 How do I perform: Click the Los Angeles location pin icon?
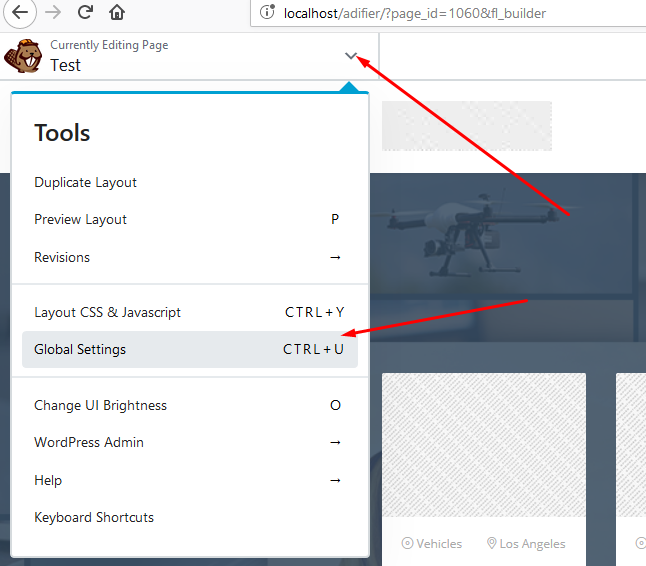click(x=491, y=544)
